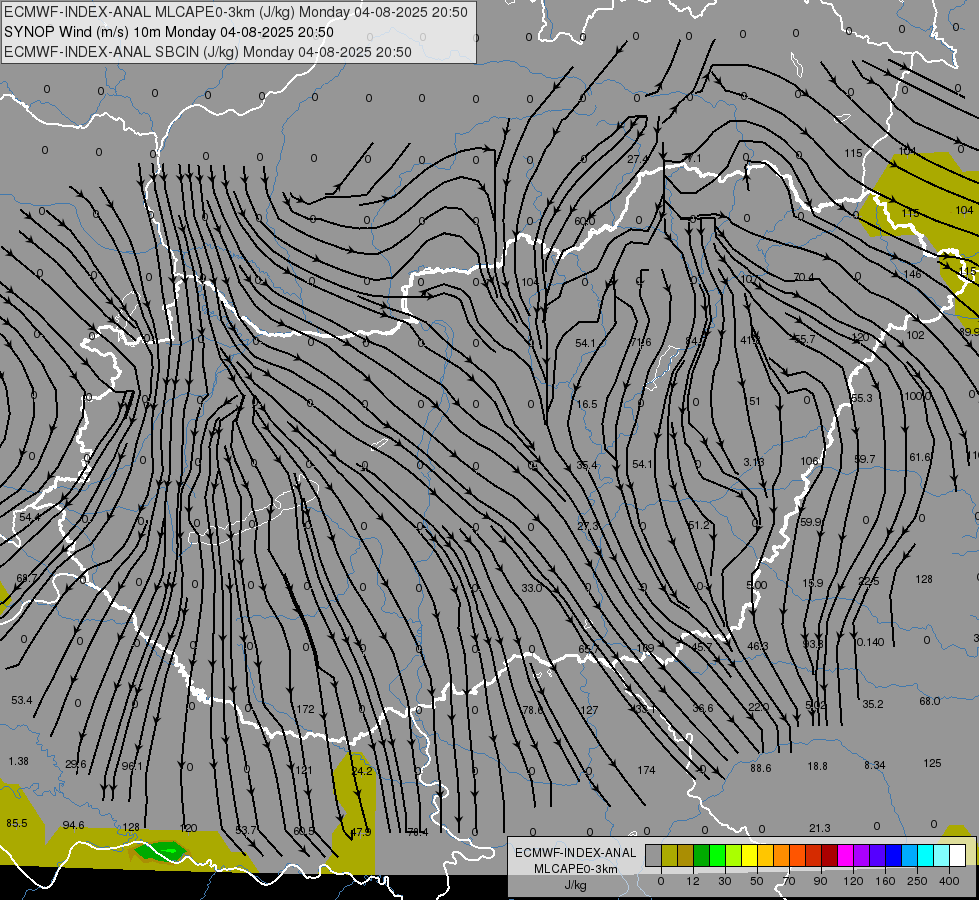Click the 18.8 value on the map
The width and height of the screenshot is (979, 900).
pos(817,766)
